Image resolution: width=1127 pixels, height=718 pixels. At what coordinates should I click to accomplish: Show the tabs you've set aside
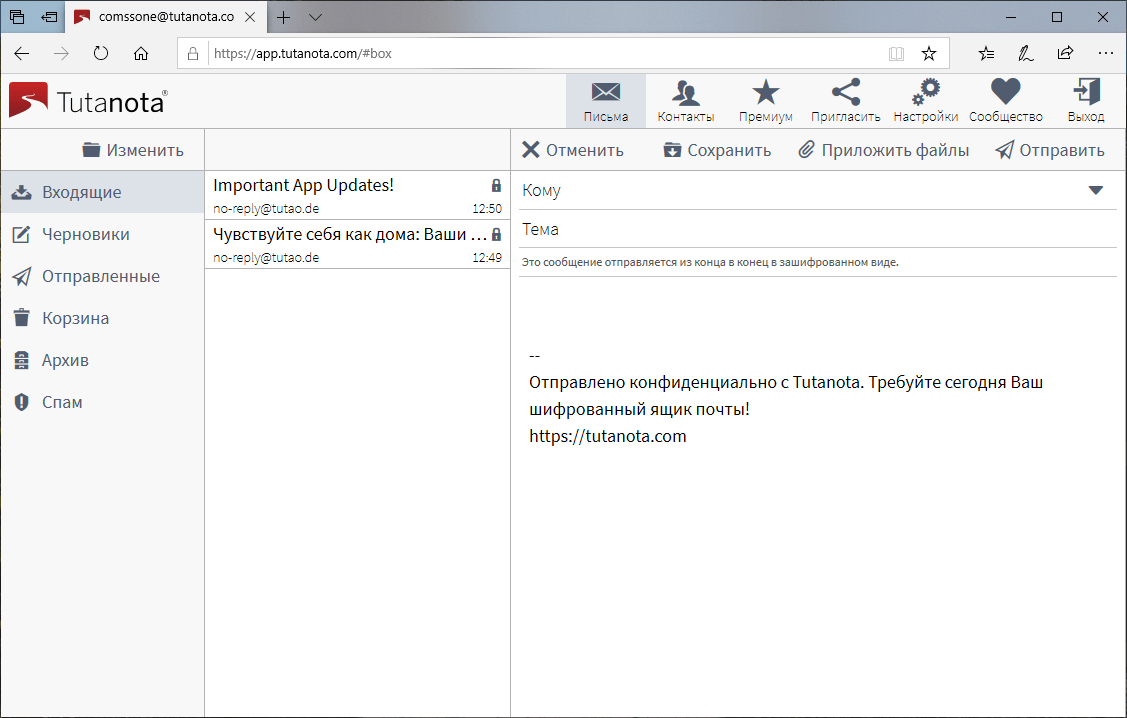(x=17, y=17)
